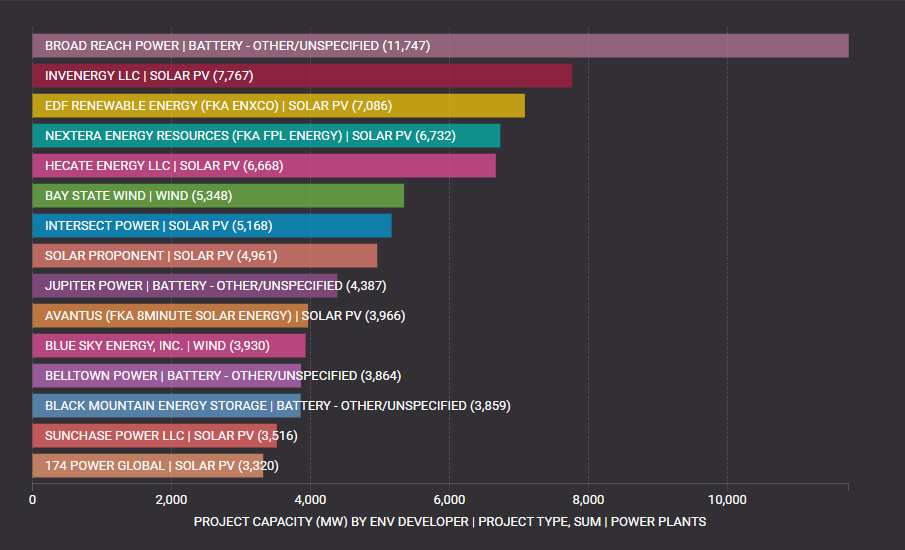Click the 8,000 x-axis tick label
The width and height of the screenshot is (905, 550).
tap(588, 500)
